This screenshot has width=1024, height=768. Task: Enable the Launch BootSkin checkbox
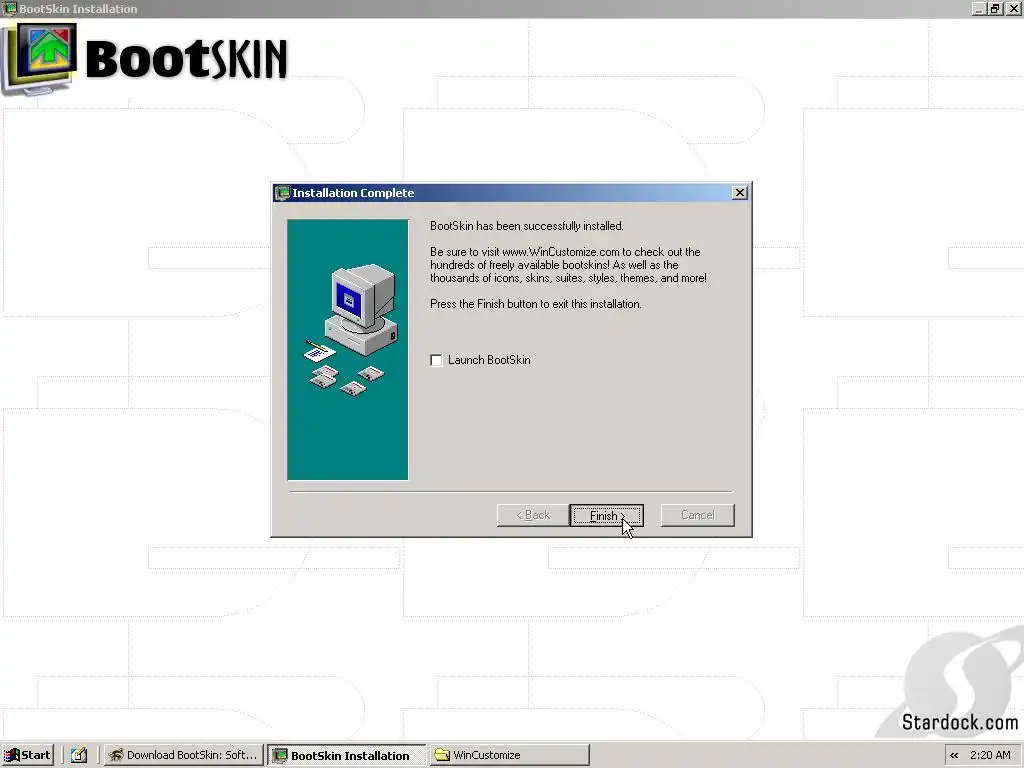click(436, 360)
